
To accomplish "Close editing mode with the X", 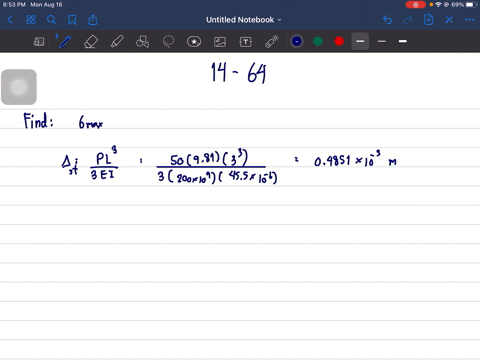I will point(449,20).
